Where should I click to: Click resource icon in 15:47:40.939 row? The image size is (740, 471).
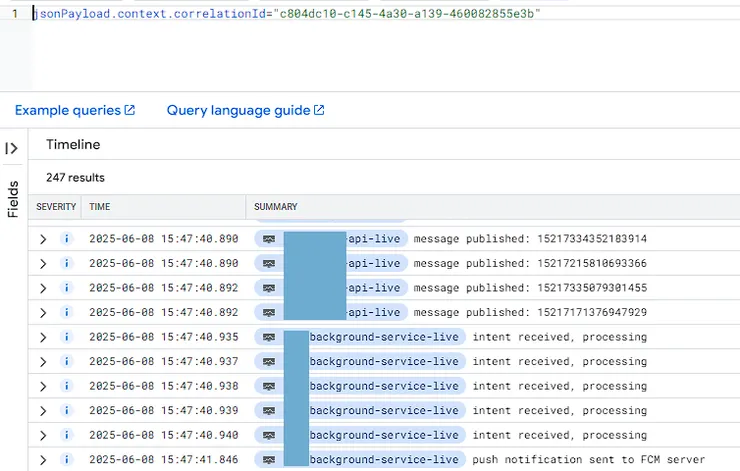coord(269,411)
